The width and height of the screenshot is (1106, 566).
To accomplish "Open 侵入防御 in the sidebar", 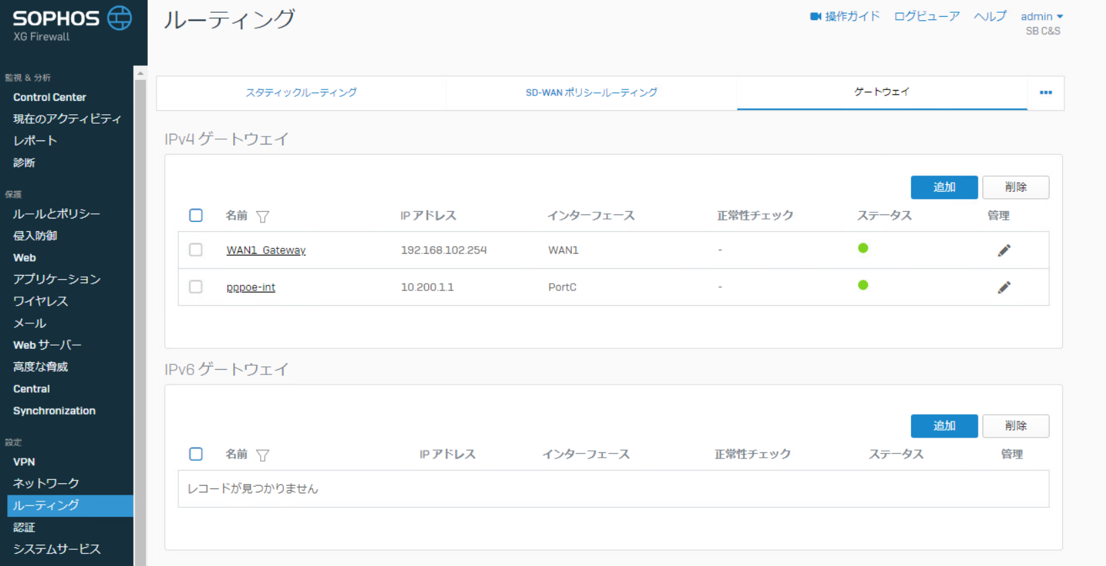I will (35, 236).
